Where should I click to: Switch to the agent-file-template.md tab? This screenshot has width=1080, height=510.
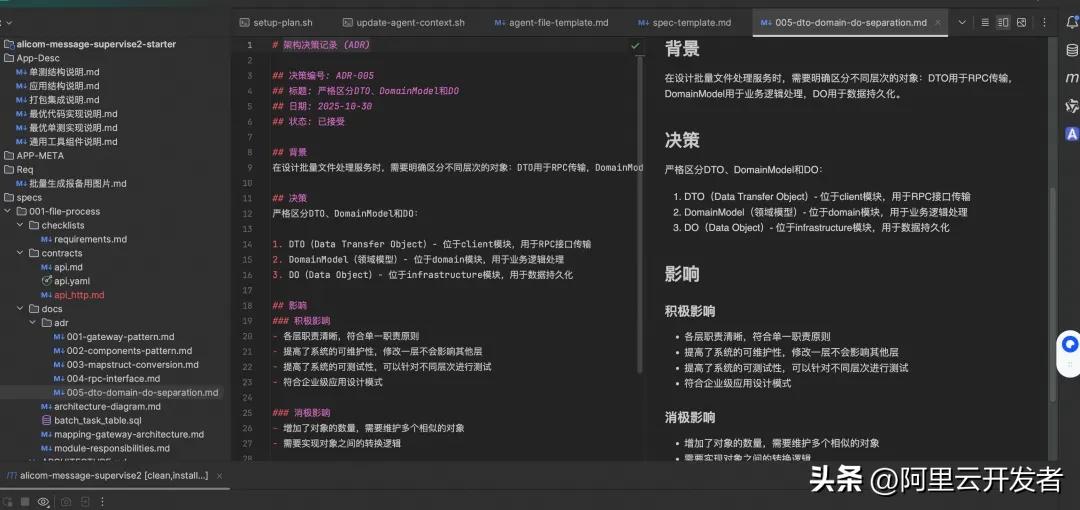coord(552,23)
